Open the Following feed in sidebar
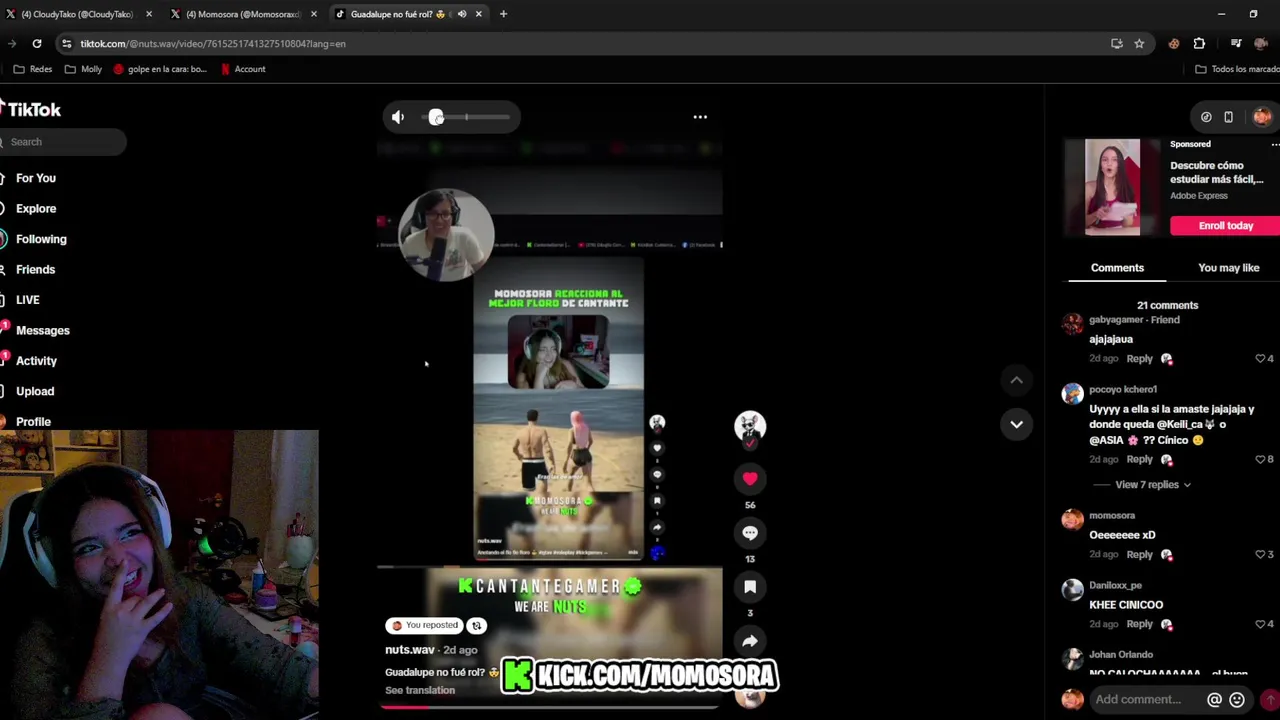The height and width of the screenshot is (720, 1280). click(x=41, y=239)
